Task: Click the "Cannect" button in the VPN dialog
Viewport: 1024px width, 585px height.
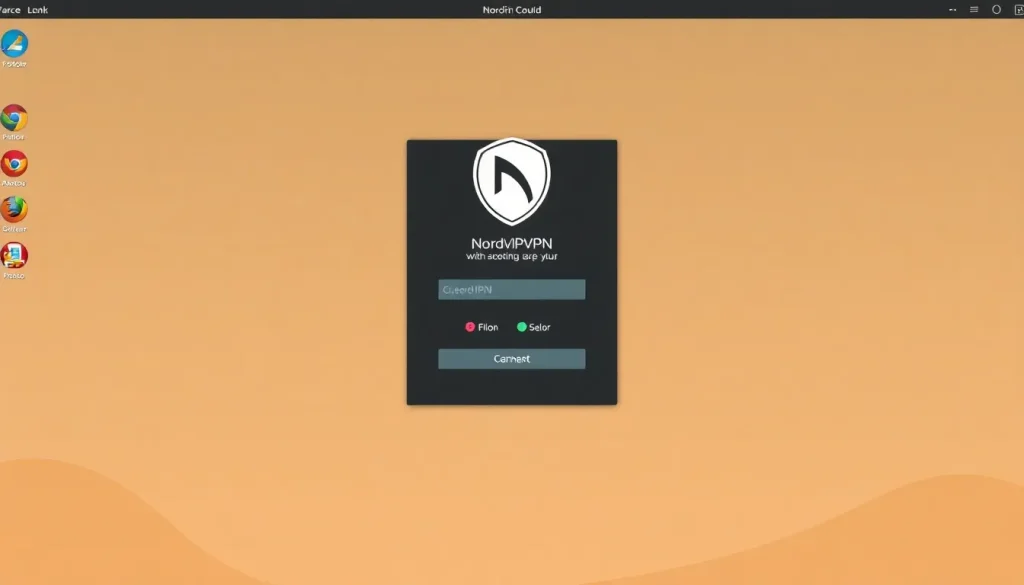Action: click(x=512, y=358)
